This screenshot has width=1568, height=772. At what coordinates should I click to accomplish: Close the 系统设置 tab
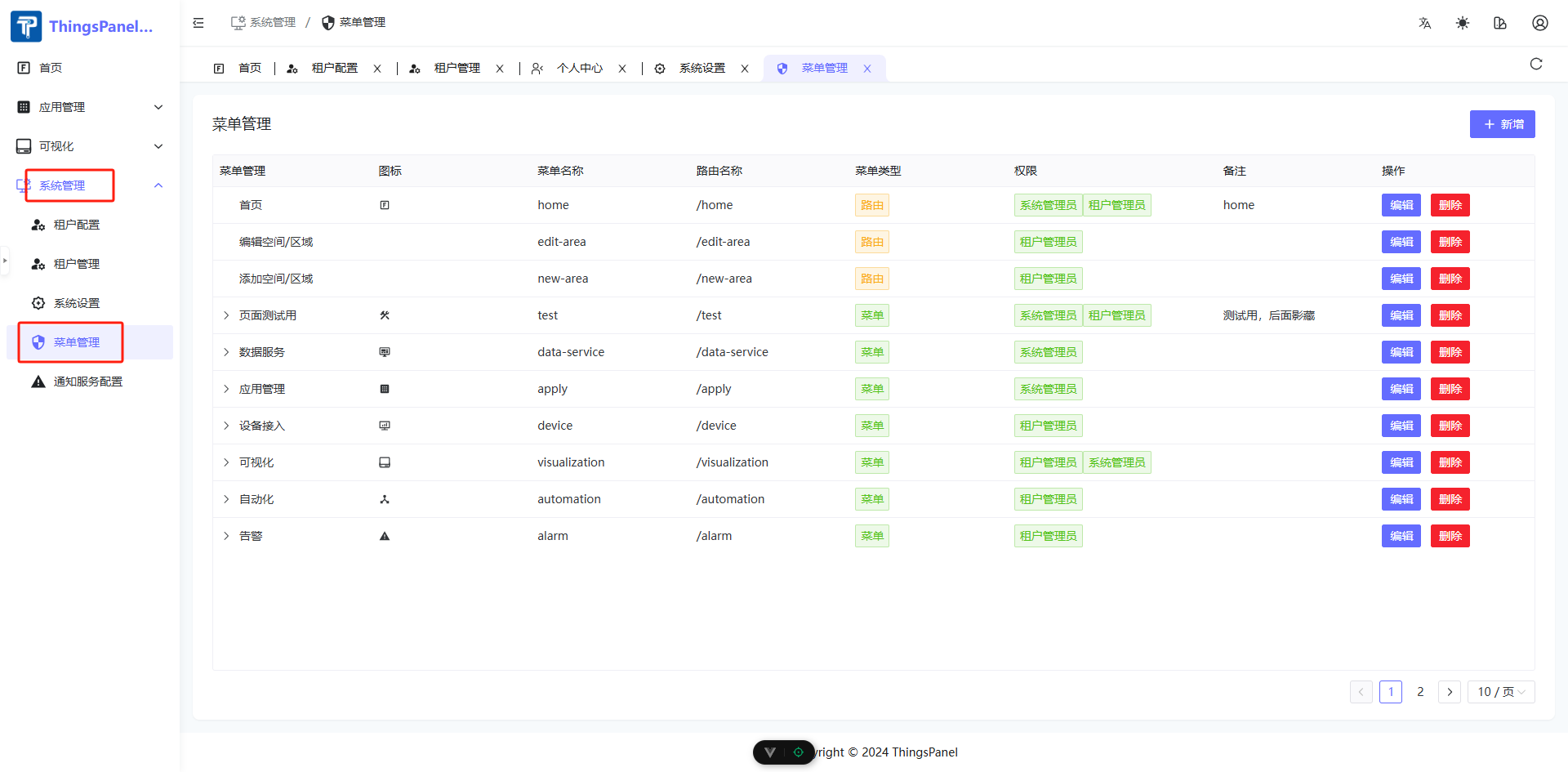[745, 69]
